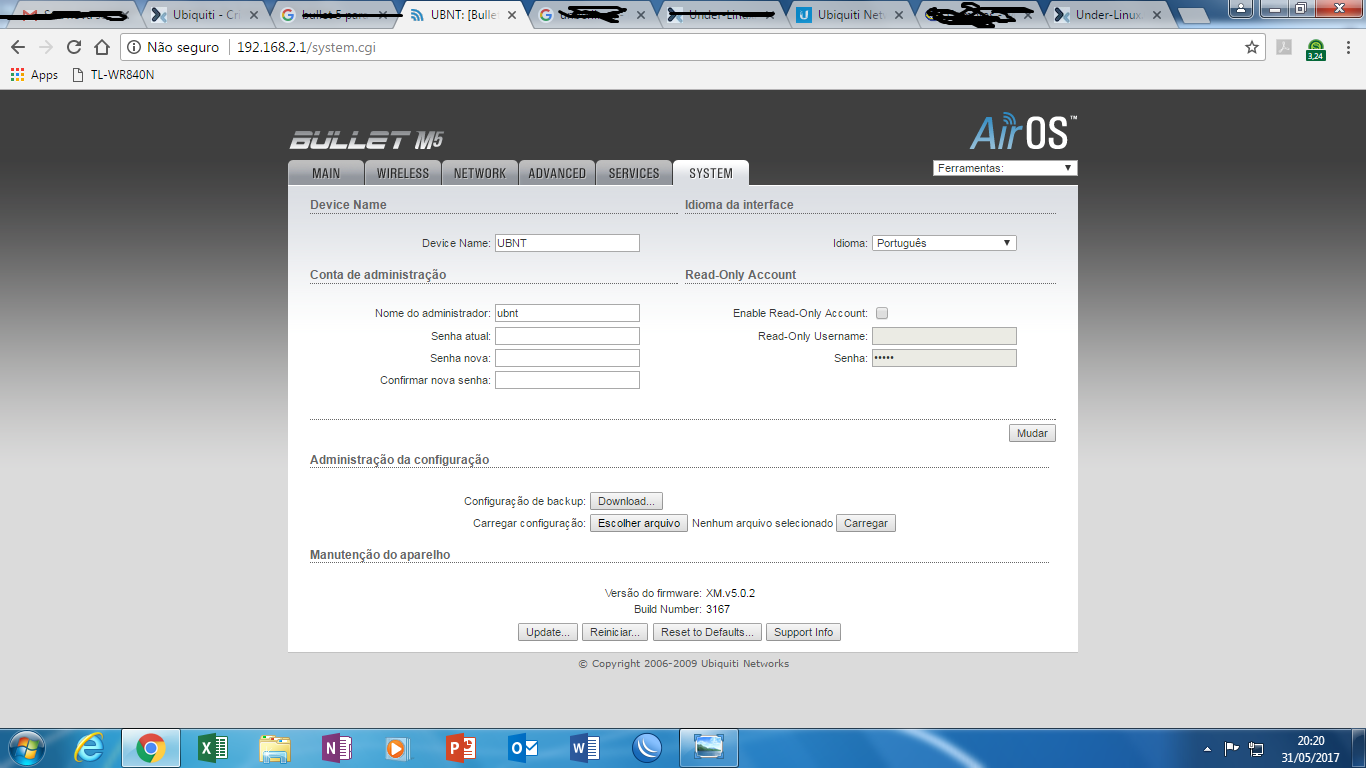Select the SYSTEM tab
This screenshot has width=1366, height=768.
[711, 173]
